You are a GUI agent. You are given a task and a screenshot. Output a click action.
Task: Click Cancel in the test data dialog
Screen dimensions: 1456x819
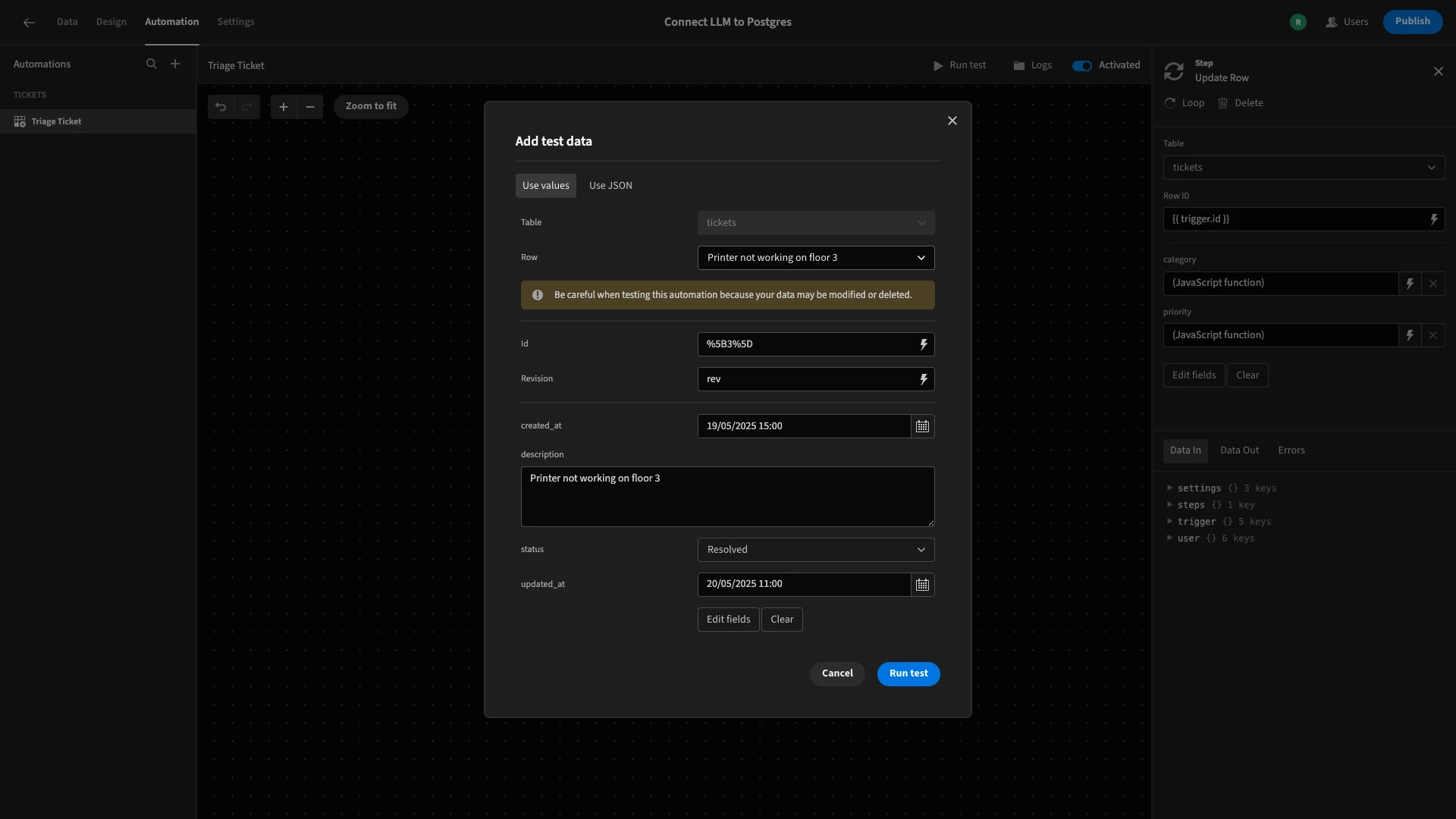pos(837,674)
